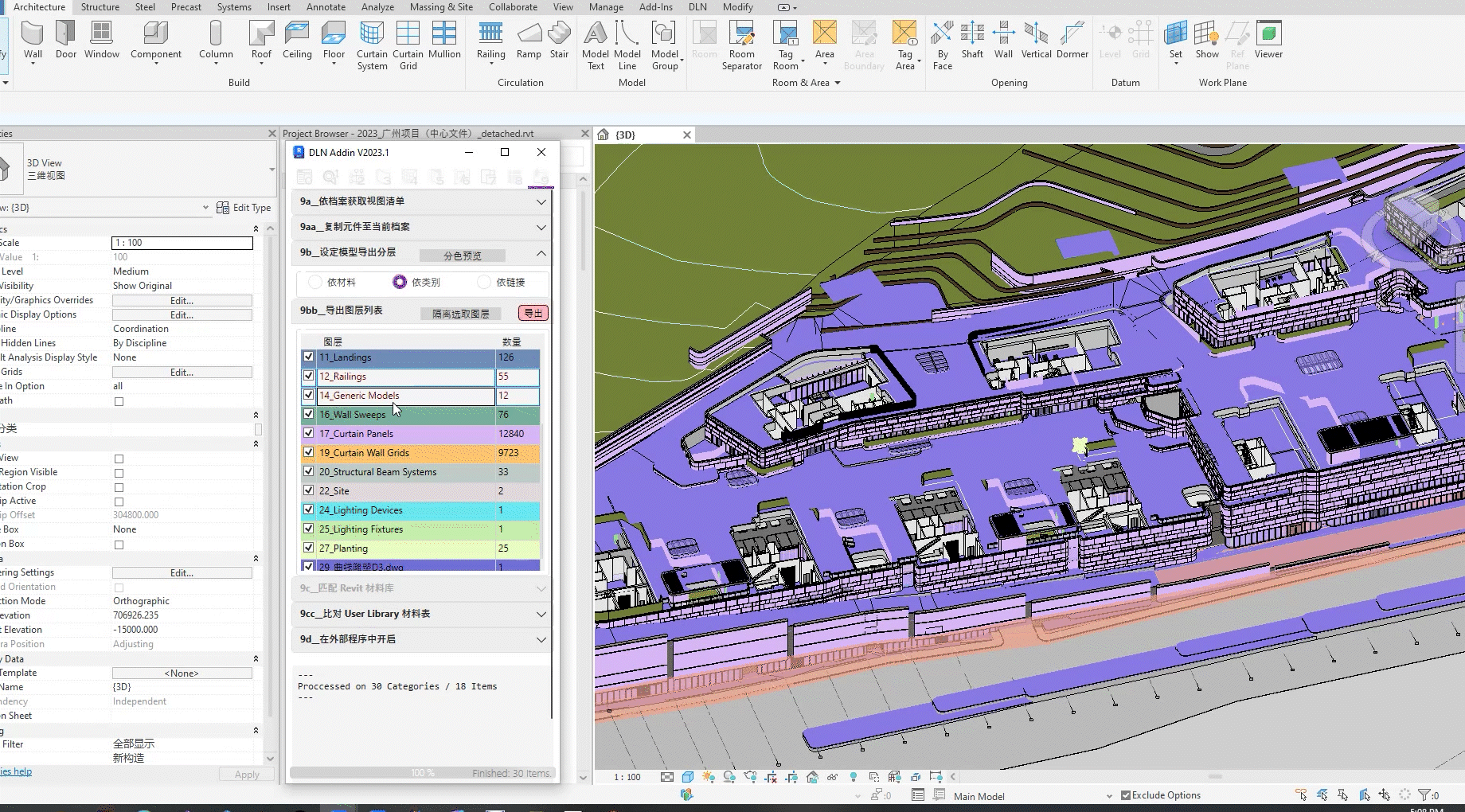Viewport: 1465px width, 812px height.
Task: Uncheck the 11_Landings layer checkbox
Action: tap(309, 357)
